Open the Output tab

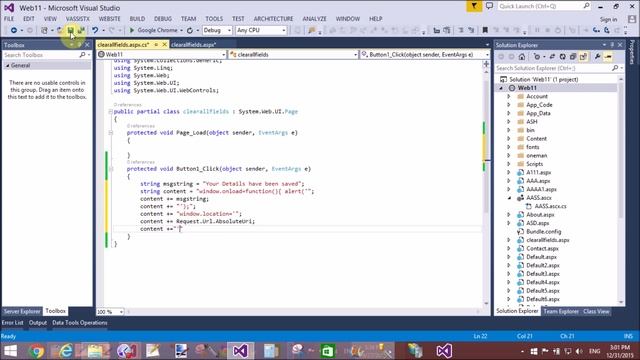click(x=38, y=322)
